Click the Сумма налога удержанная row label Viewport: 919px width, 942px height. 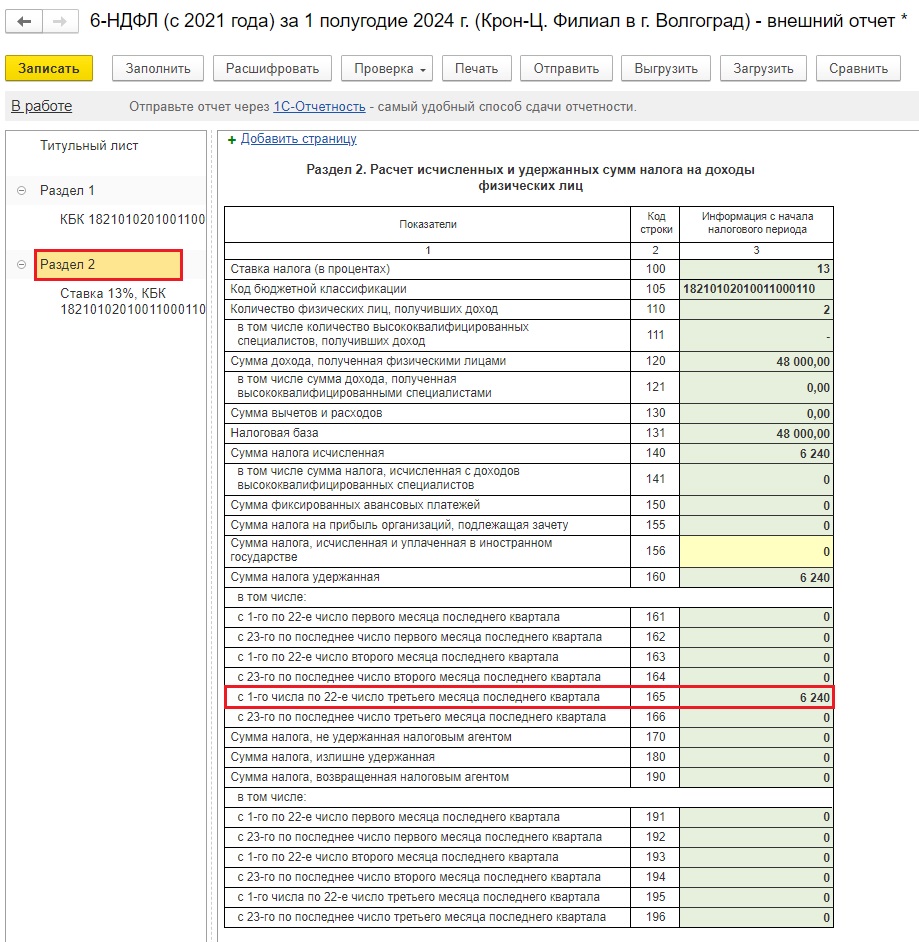point(305,577)
